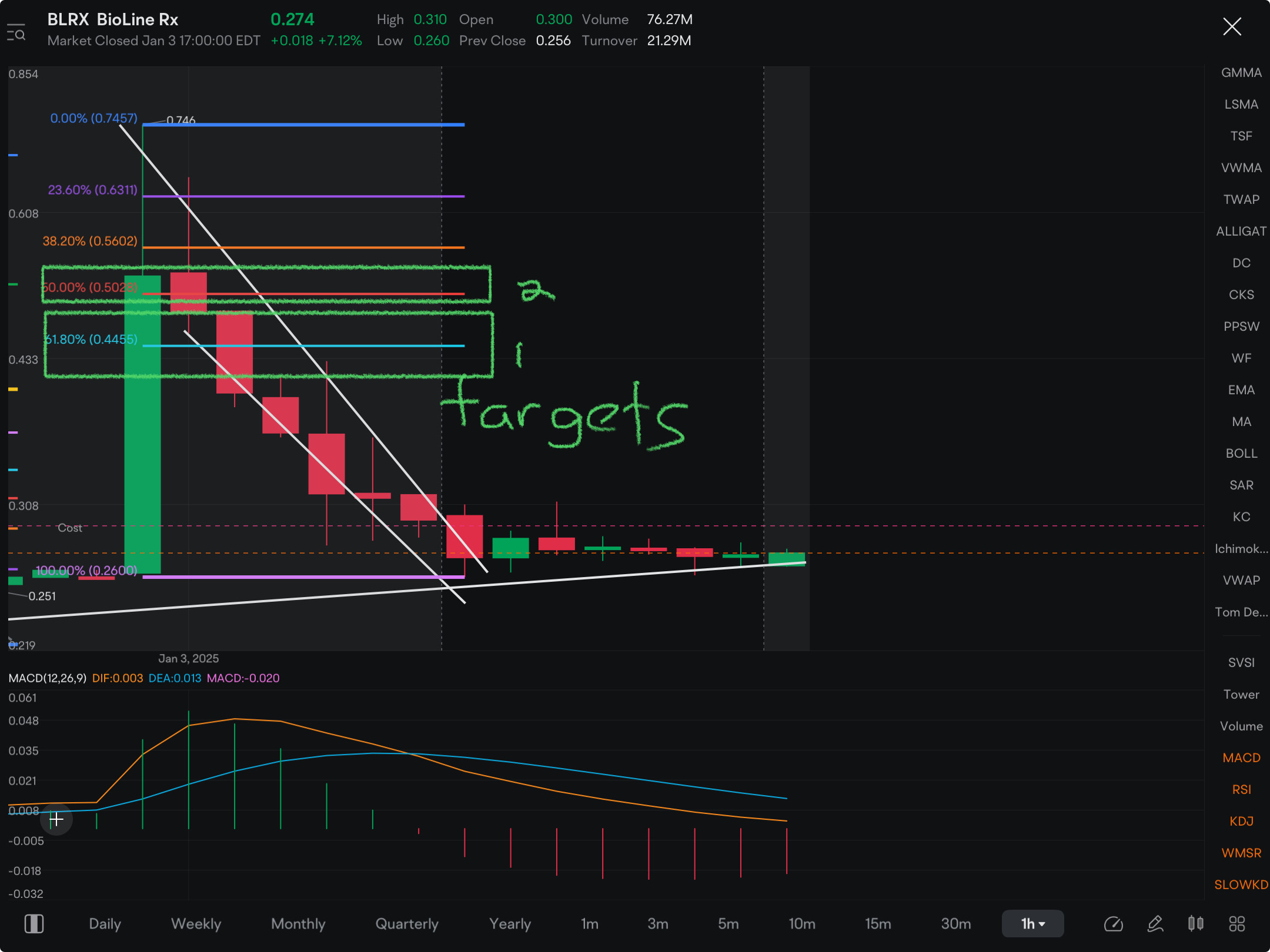
Task: Enable the TSF indicator
Action: pyautogui.click(x=1241, y=136)
